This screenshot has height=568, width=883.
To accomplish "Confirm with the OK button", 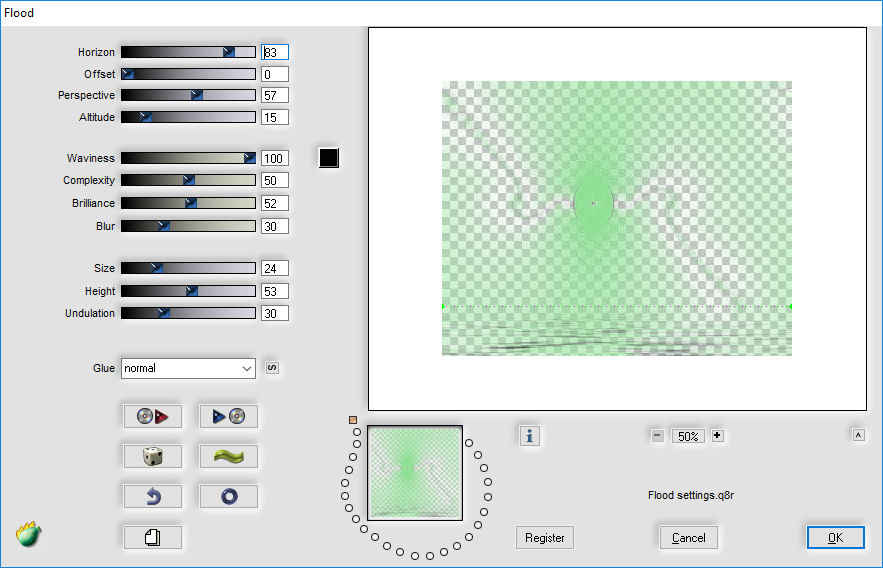I will pyautogui.click(x=836, y=538).
